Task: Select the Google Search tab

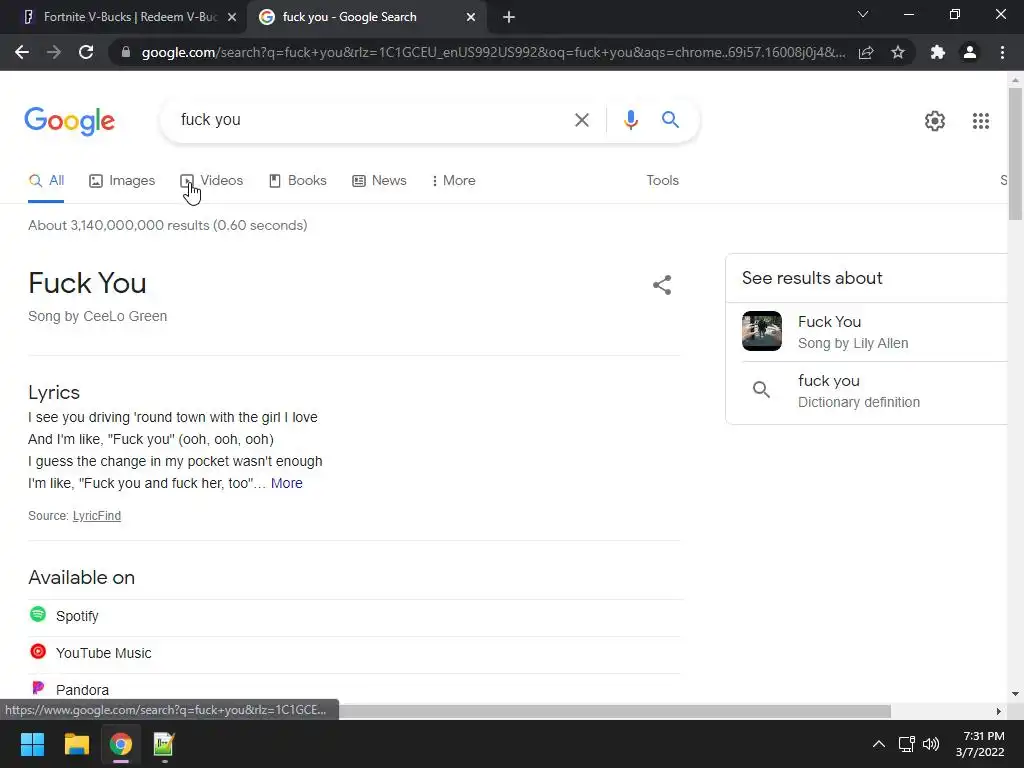Action: point(367,17)
